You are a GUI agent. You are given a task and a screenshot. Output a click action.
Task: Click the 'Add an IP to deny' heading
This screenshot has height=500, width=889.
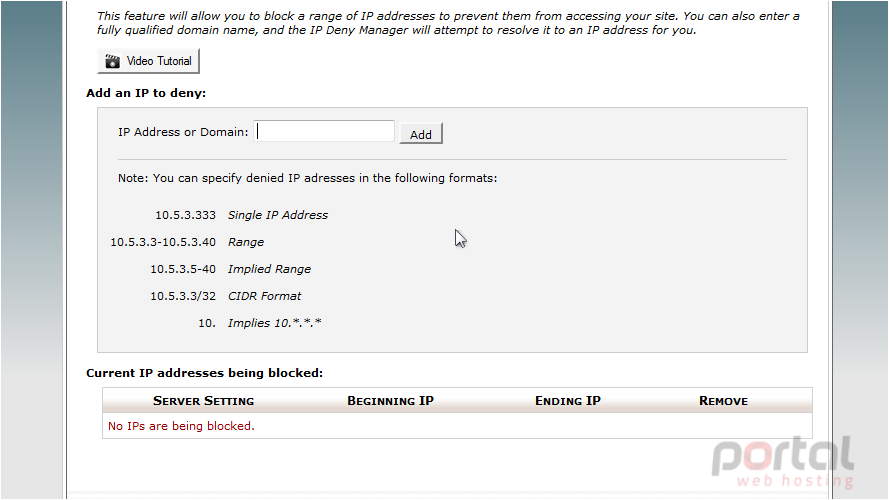[146, 93]
